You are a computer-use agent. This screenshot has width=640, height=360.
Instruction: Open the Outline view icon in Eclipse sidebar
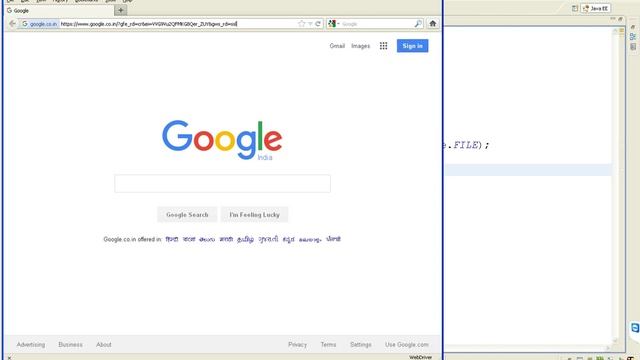pyautogui.click(x=633, y=37)
